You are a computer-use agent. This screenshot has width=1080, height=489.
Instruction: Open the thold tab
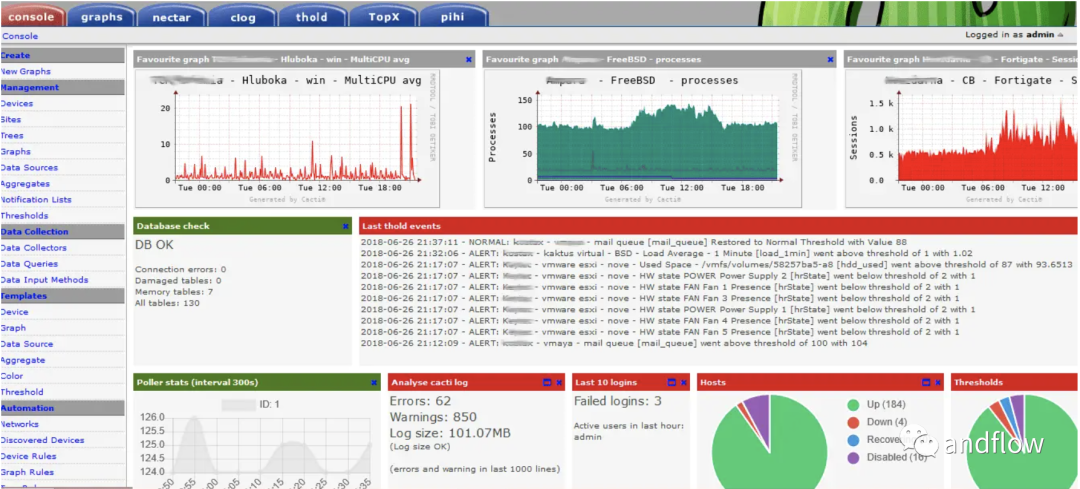point(311,16)
